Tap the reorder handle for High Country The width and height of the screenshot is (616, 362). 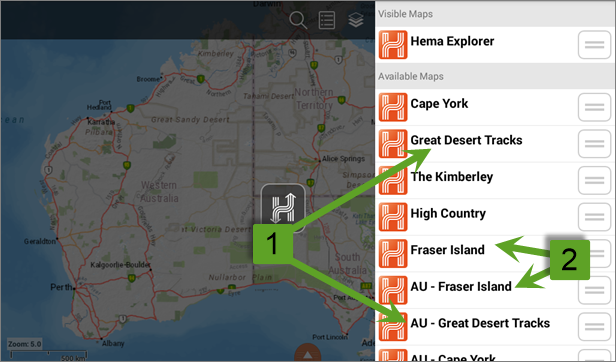click(594, 217)
